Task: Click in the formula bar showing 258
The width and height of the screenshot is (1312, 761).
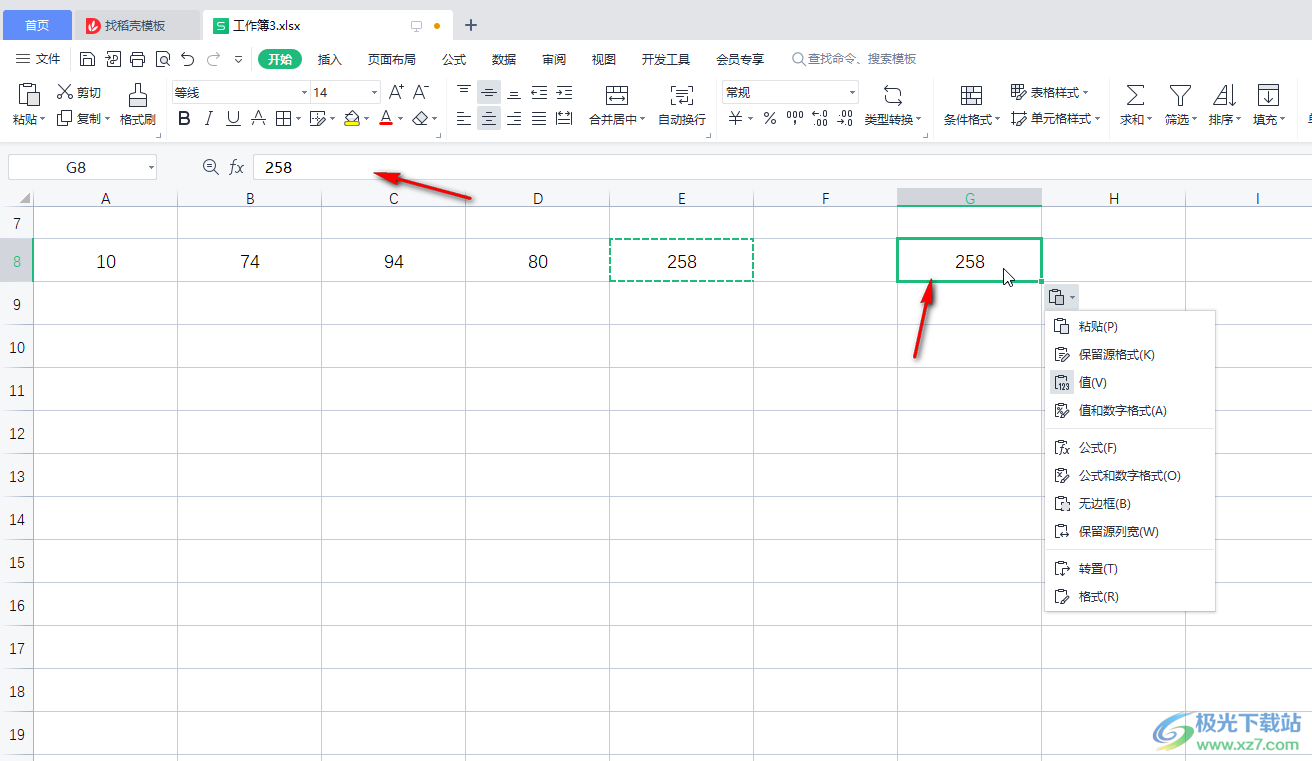Action: click(x=782, y=167)
